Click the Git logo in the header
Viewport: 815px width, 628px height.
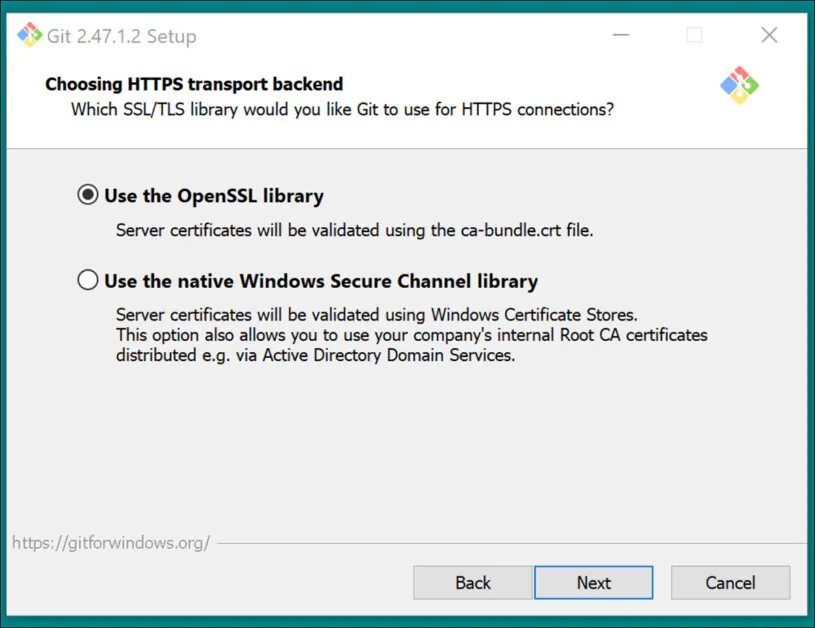coord(739,87)
